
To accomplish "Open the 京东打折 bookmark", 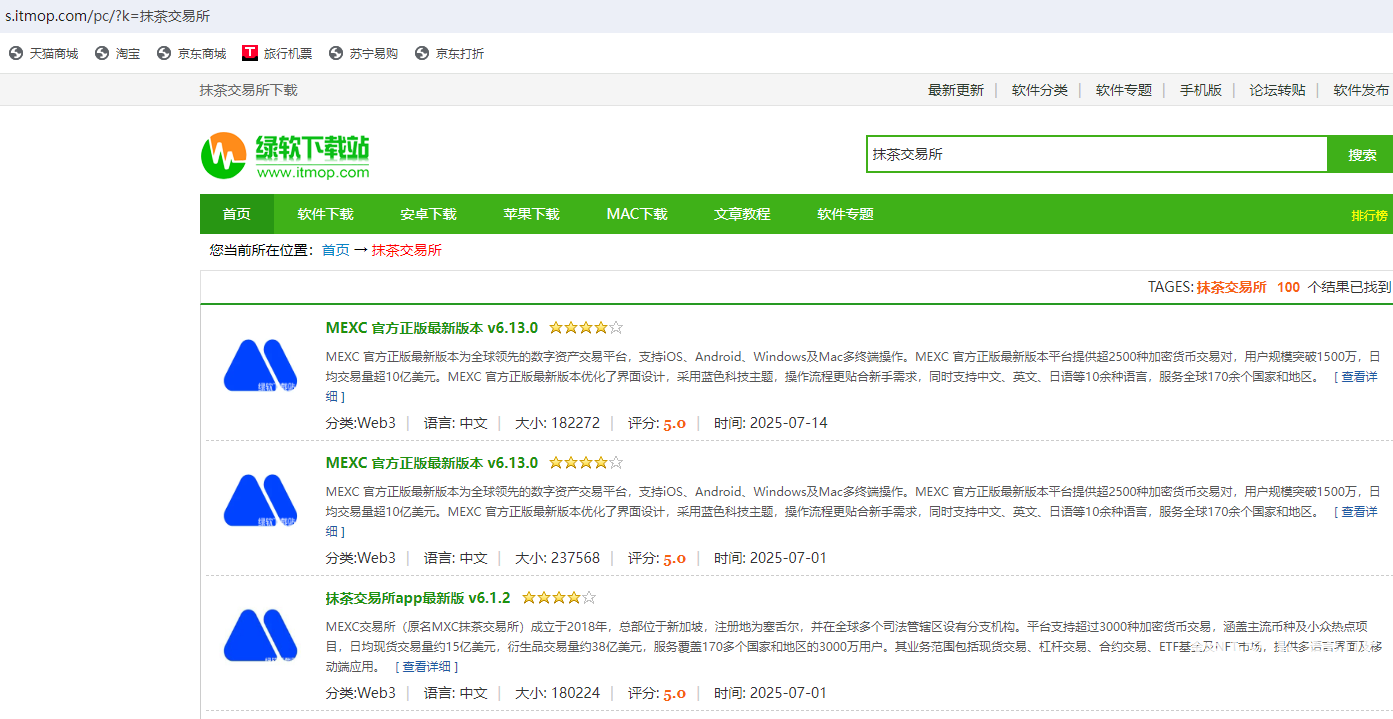I will click(x=449, y=54).
